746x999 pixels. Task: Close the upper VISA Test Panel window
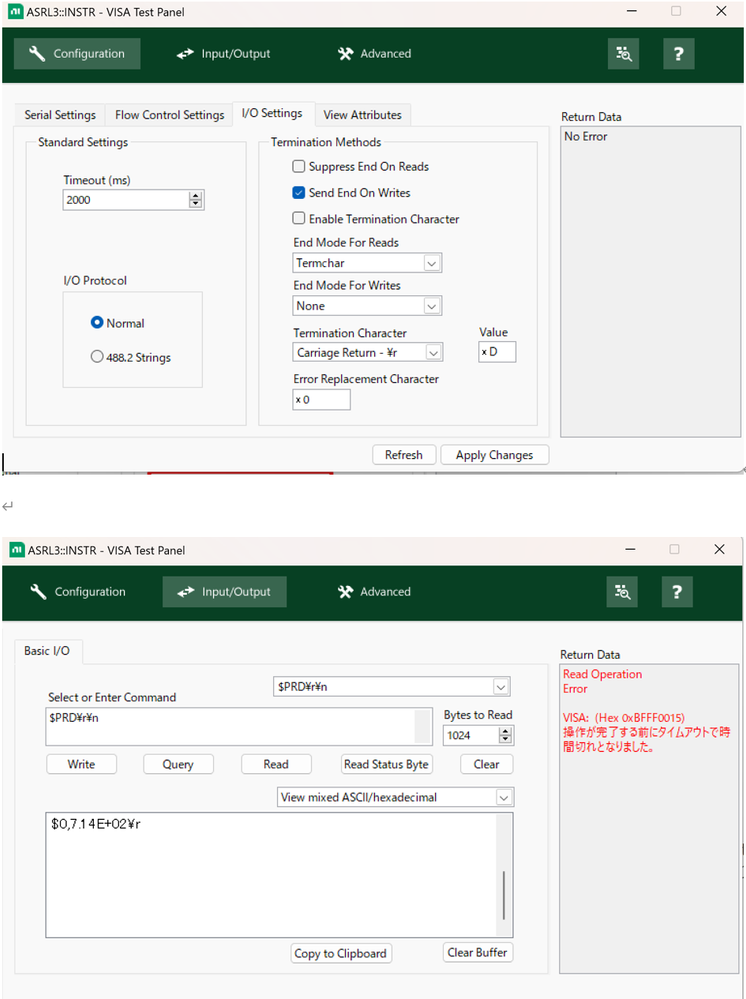point(721,11)
